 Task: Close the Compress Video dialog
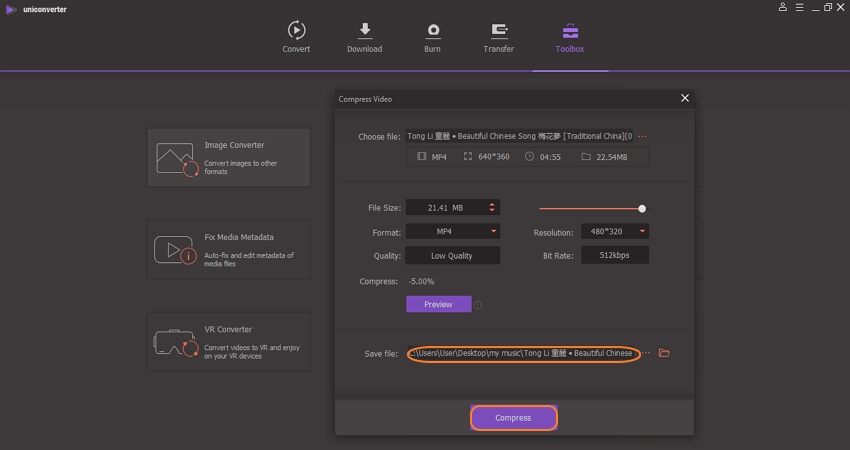click(x=685, y=98)
